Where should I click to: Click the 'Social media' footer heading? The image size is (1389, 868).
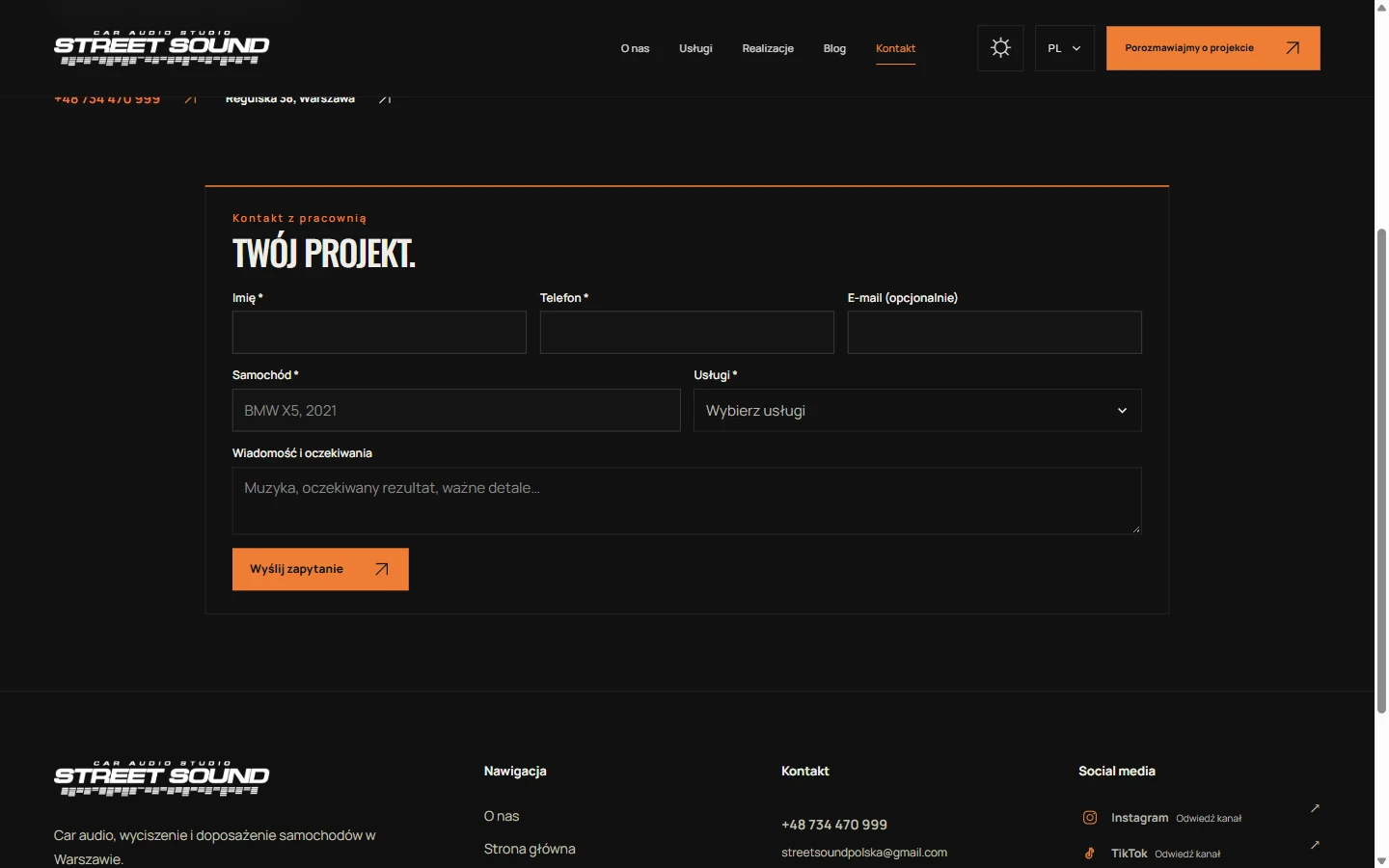pos(1117,771)
